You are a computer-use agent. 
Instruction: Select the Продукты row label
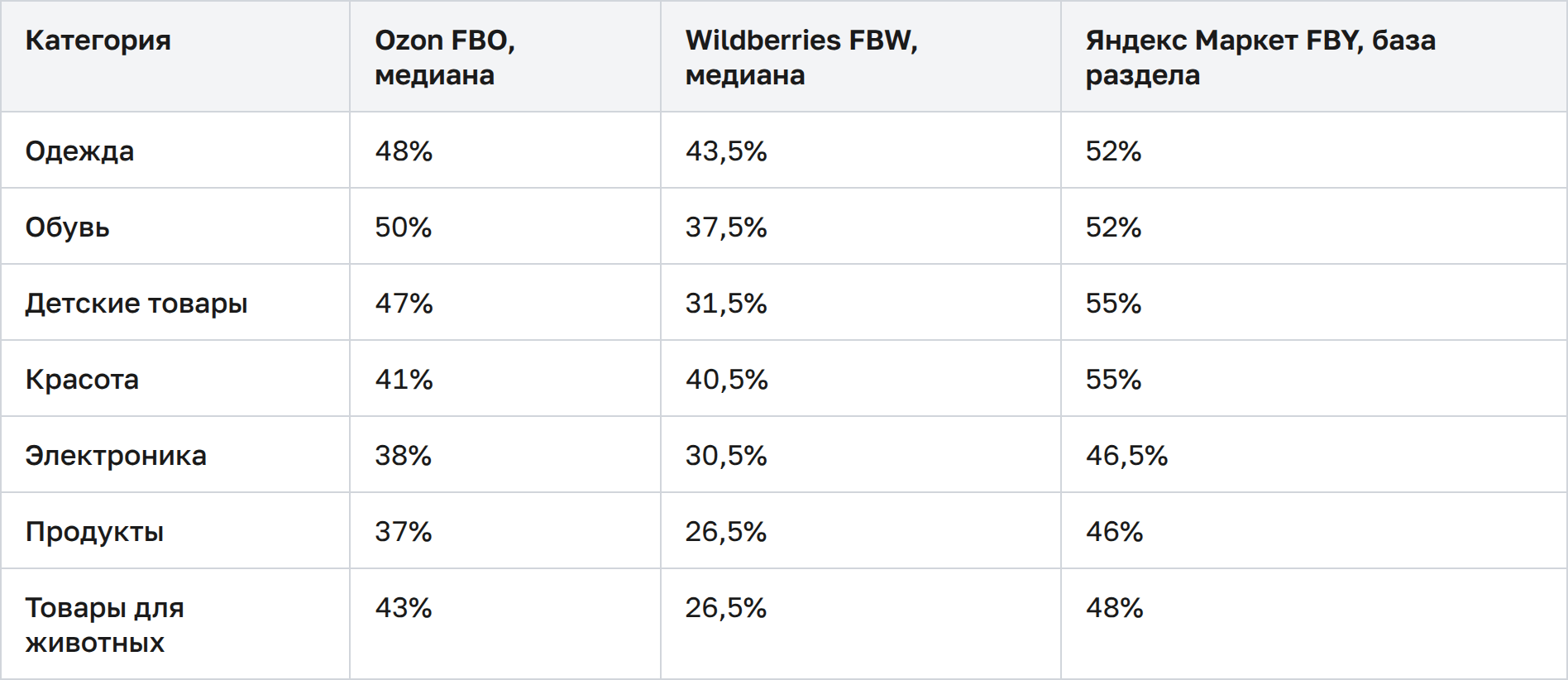point(94,532)
